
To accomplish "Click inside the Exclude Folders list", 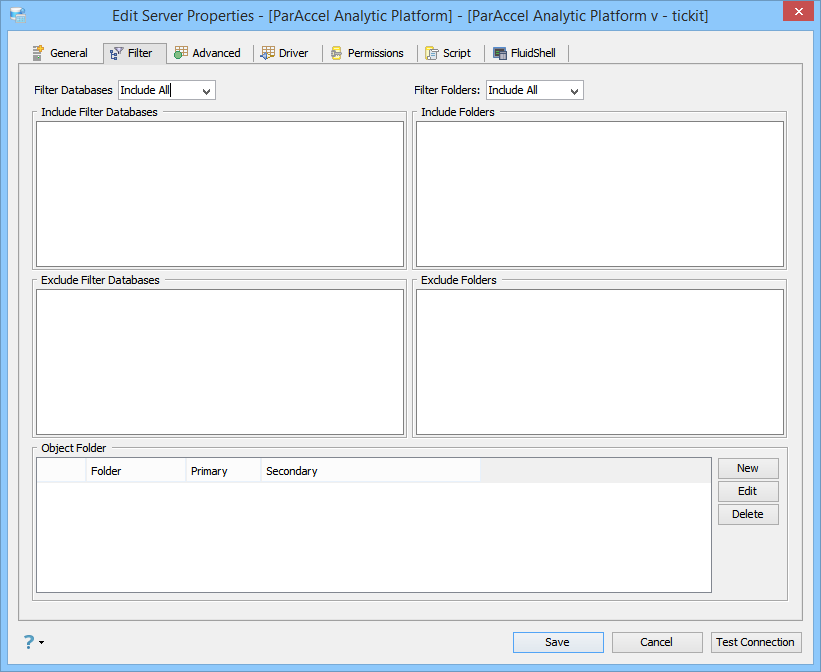I will coord(600,362).
